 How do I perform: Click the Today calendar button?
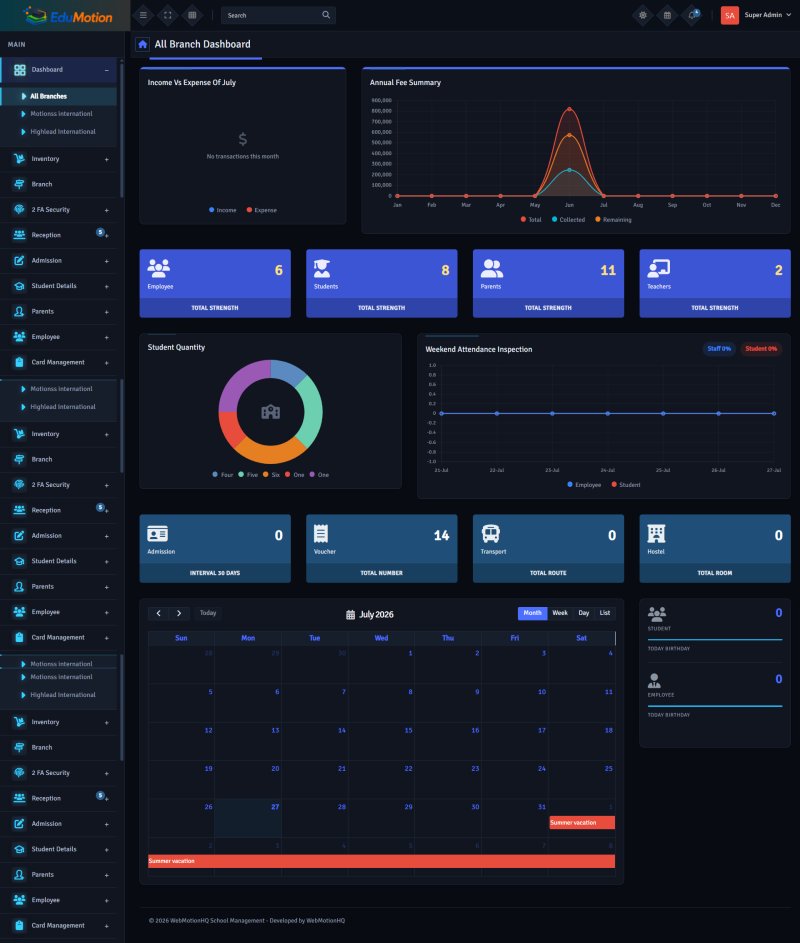[208, 613]
